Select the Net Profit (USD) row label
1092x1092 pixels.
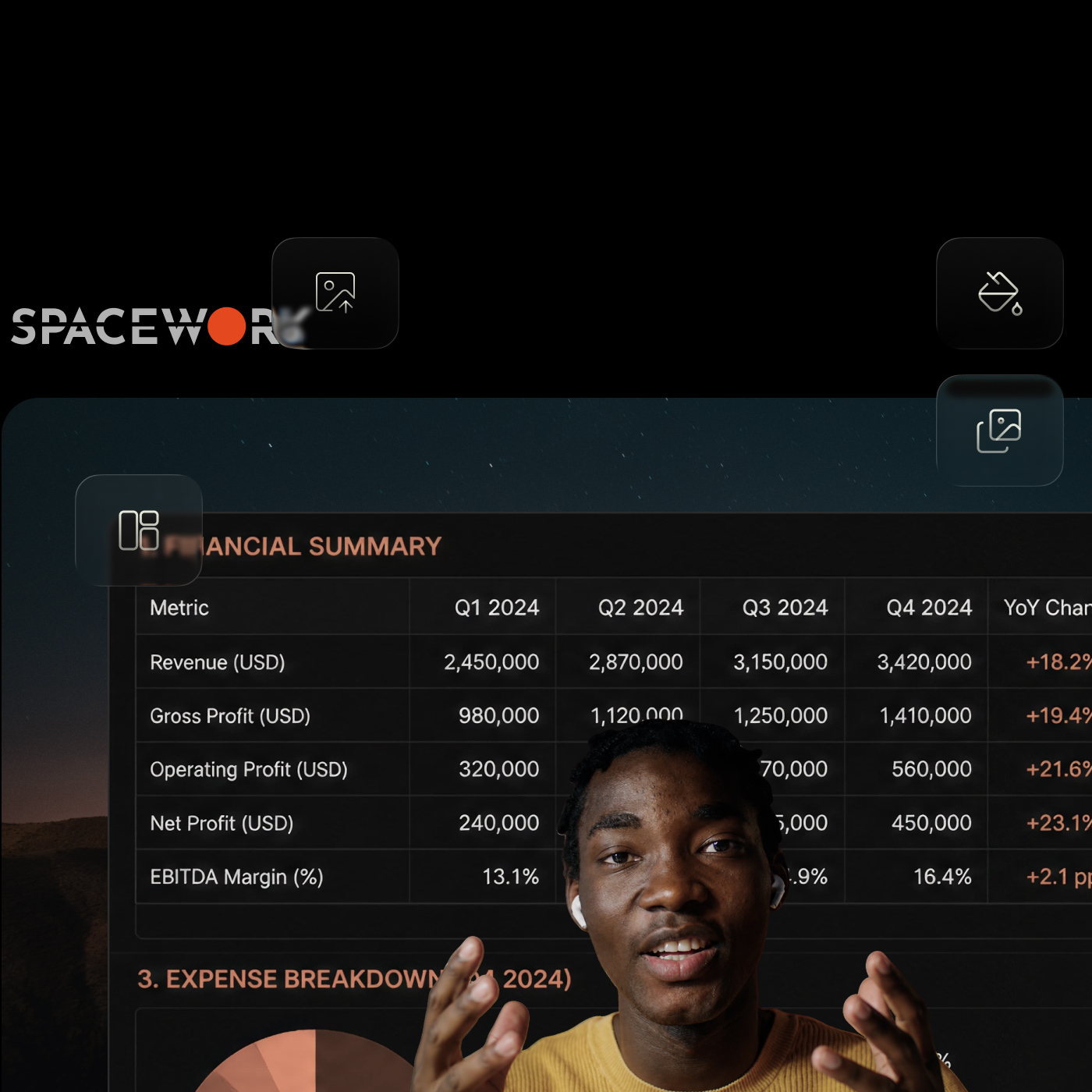click(222, 824)
